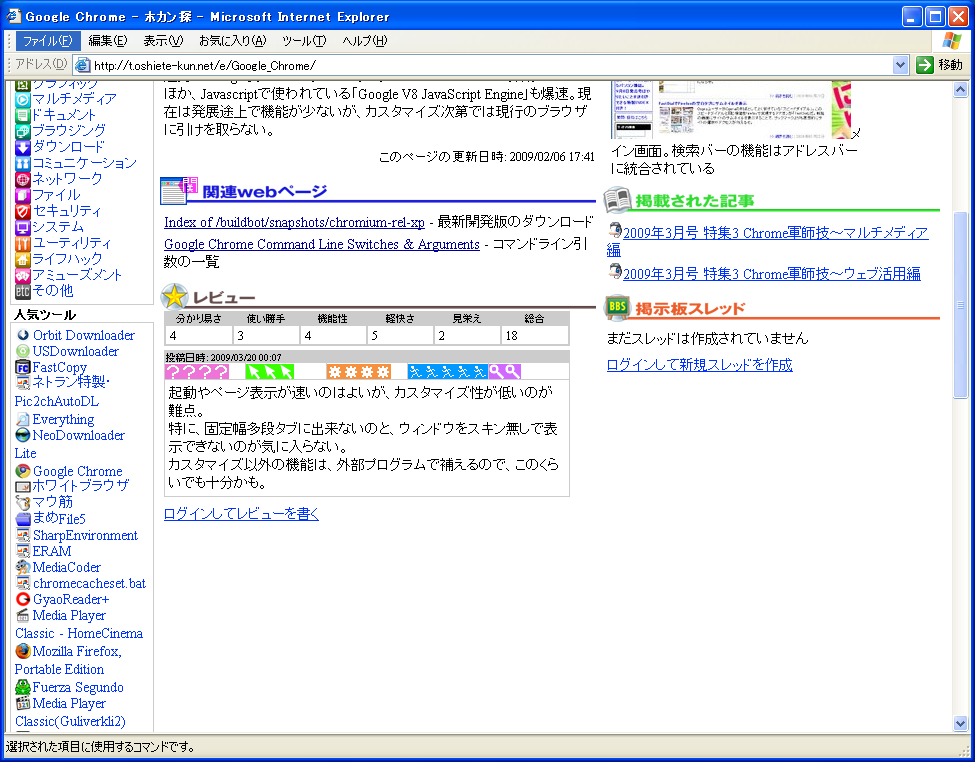Open the ヘルプ menu
Image resolution: width=975 pixels, height=762 pixels.
pyautogui.click(x=365, y=41)
